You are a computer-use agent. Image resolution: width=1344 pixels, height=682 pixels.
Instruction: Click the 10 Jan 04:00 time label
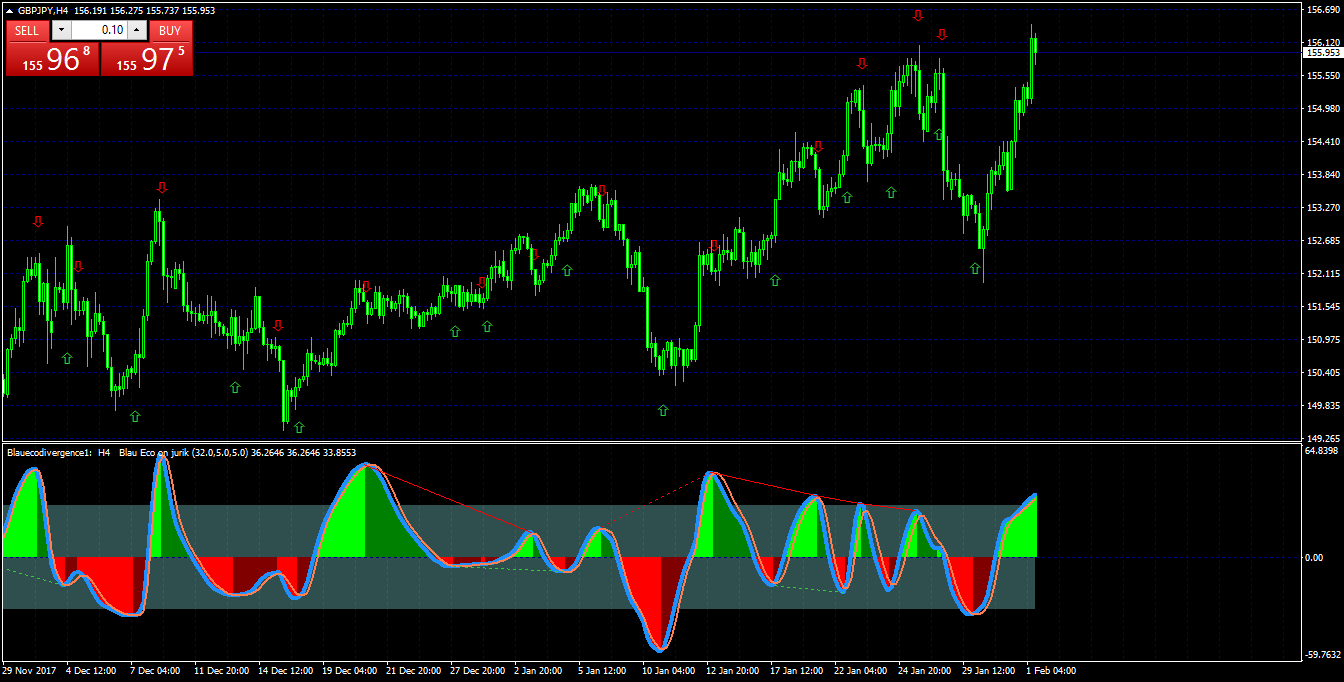pos(668,671)
